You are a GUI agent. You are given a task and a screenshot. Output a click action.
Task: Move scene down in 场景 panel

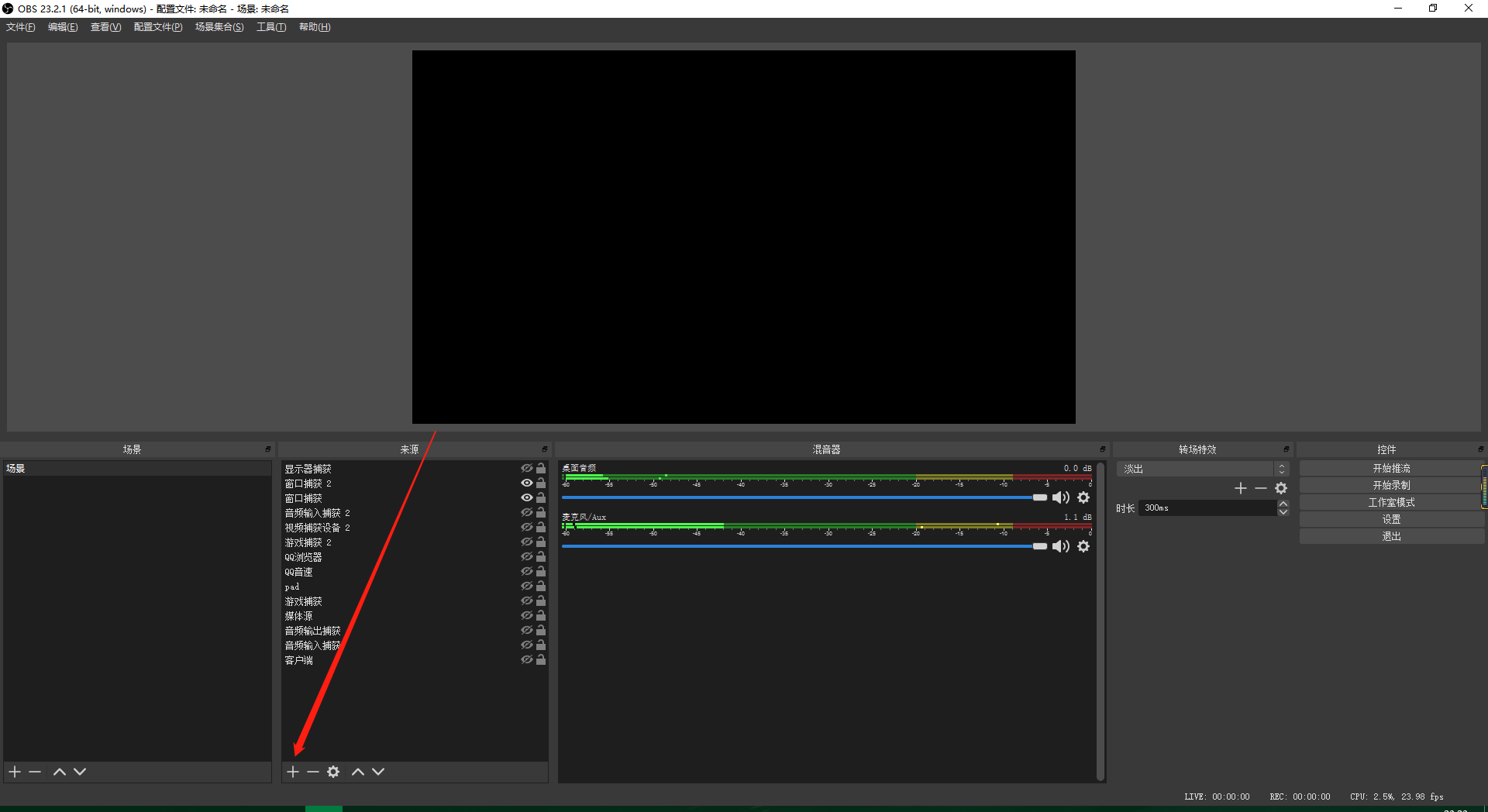(80, 772)
